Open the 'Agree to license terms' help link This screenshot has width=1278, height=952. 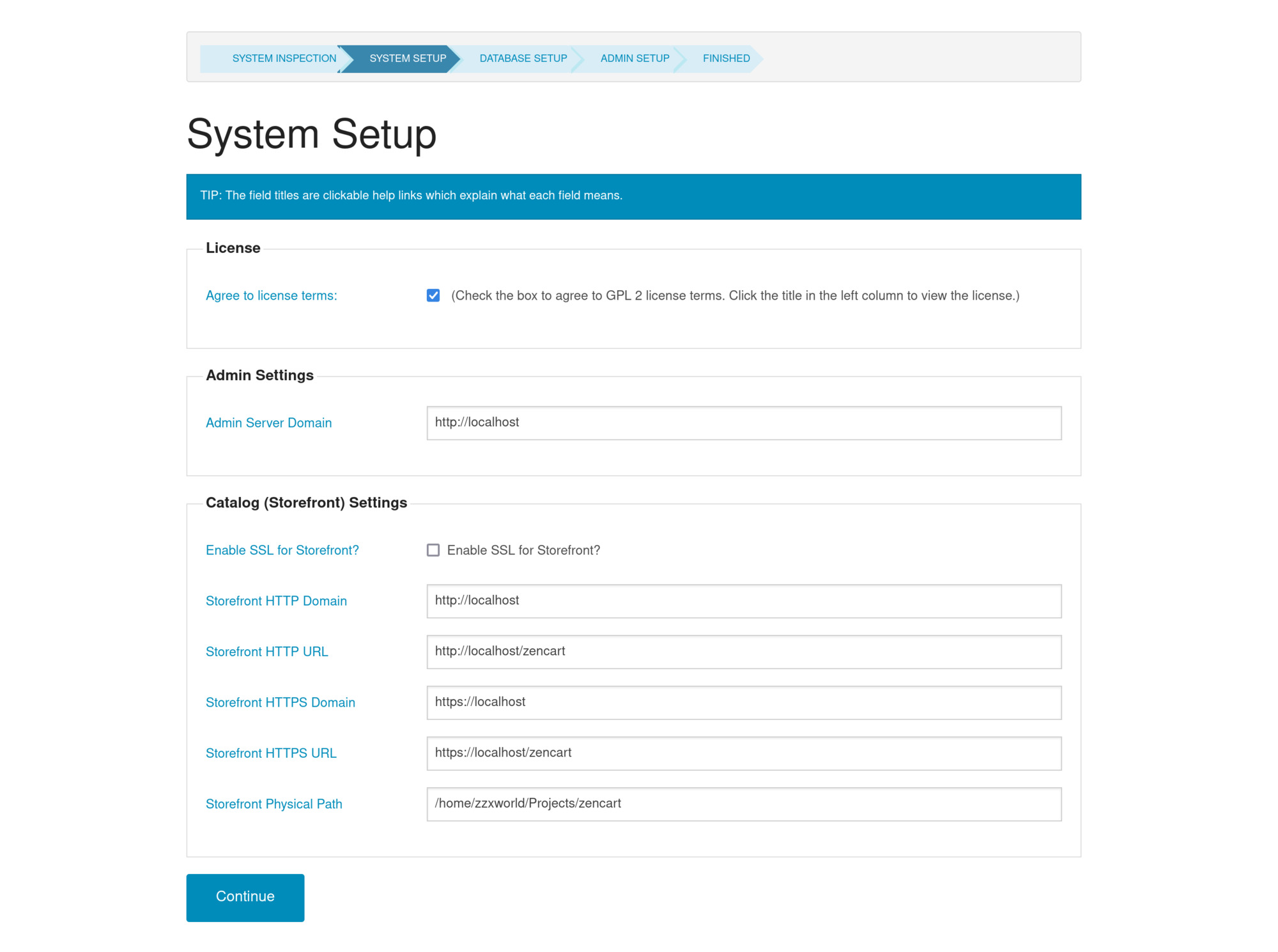tap(271, 295)
